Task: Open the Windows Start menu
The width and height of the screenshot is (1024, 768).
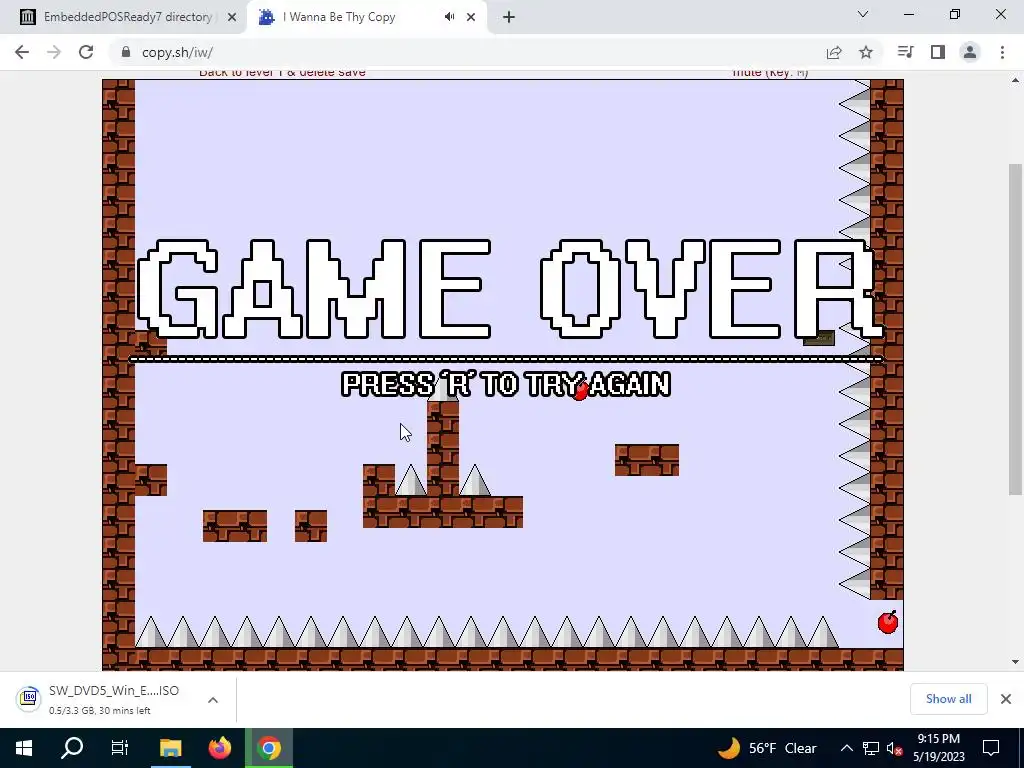Action: [24, 748]
